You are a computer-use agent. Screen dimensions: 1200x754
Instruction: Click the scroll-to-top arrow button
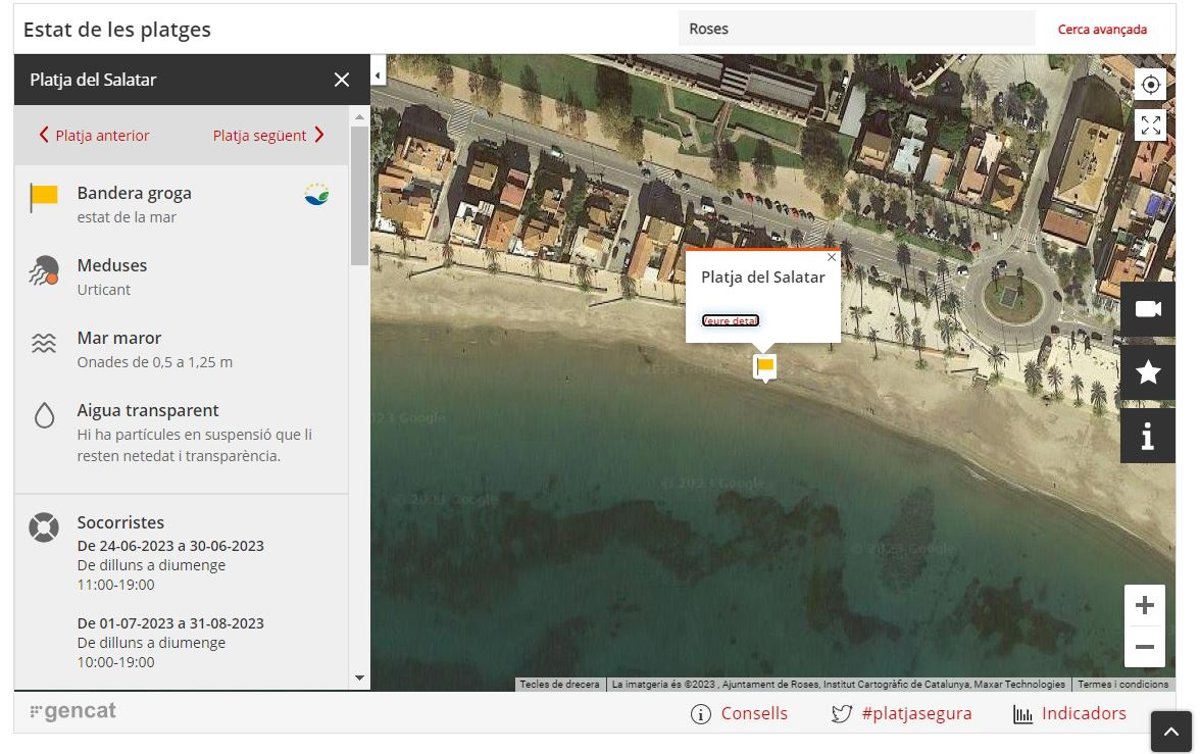click(x=1171, y=731)
